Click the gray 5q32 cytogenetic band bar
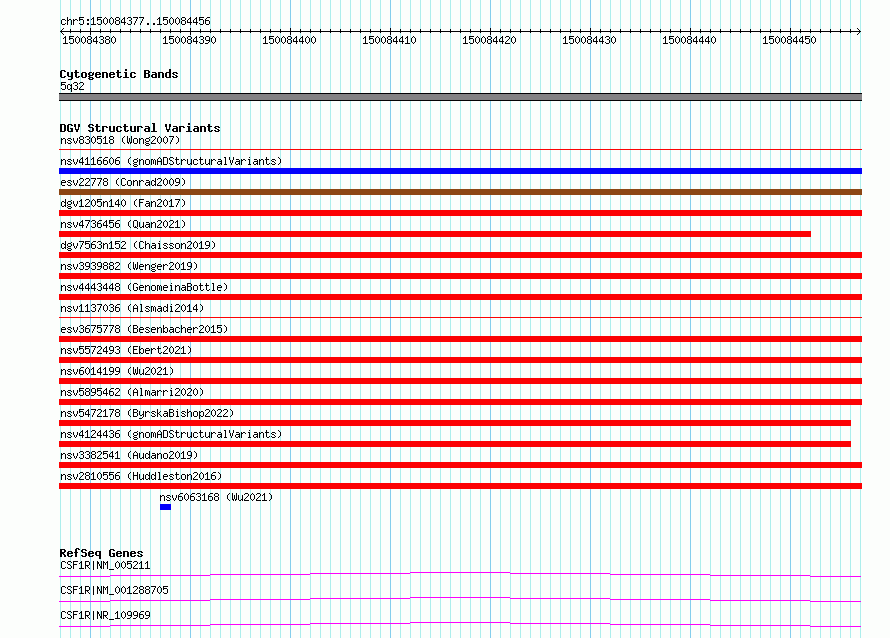 (x=460, y=97)
